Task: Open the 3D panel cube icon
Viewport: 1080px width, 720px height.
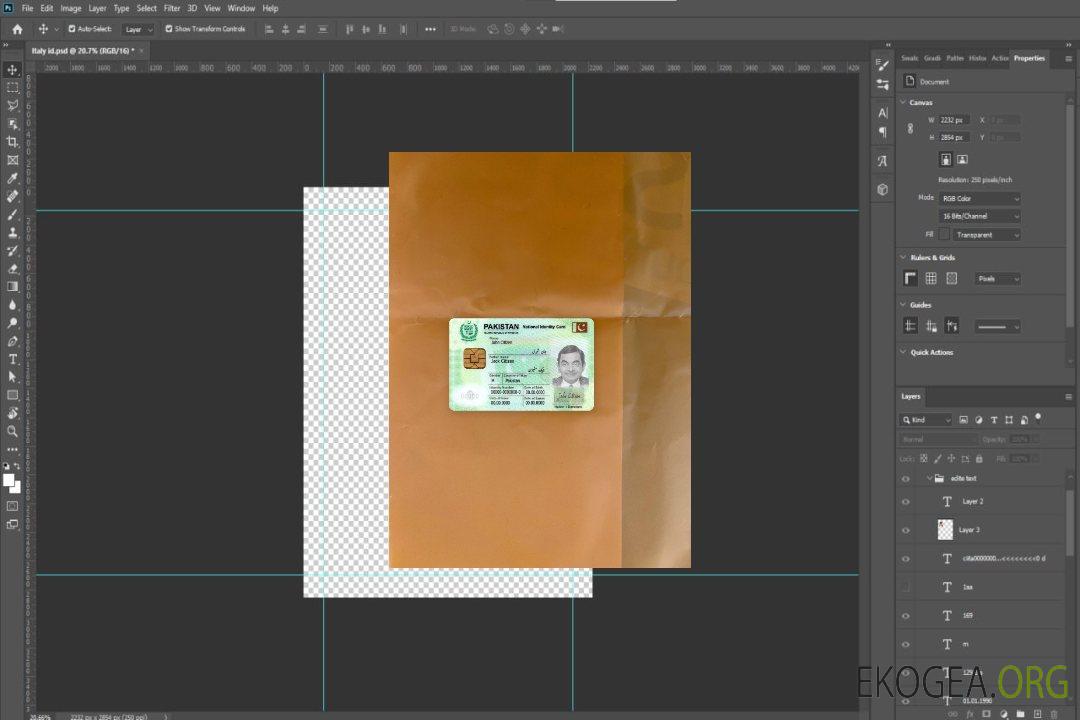Action: tap(882, 188)
